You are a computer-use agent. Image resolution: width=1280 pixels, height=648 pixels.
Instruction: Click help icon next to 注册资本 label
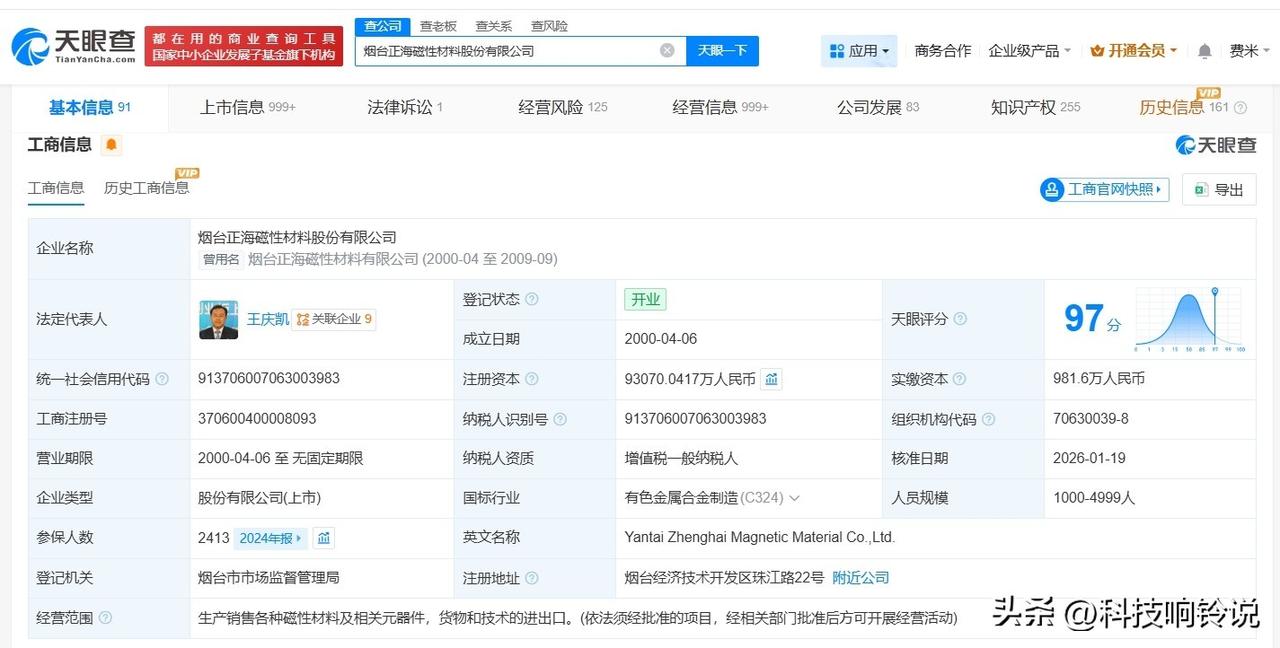[x=531, y=379]
